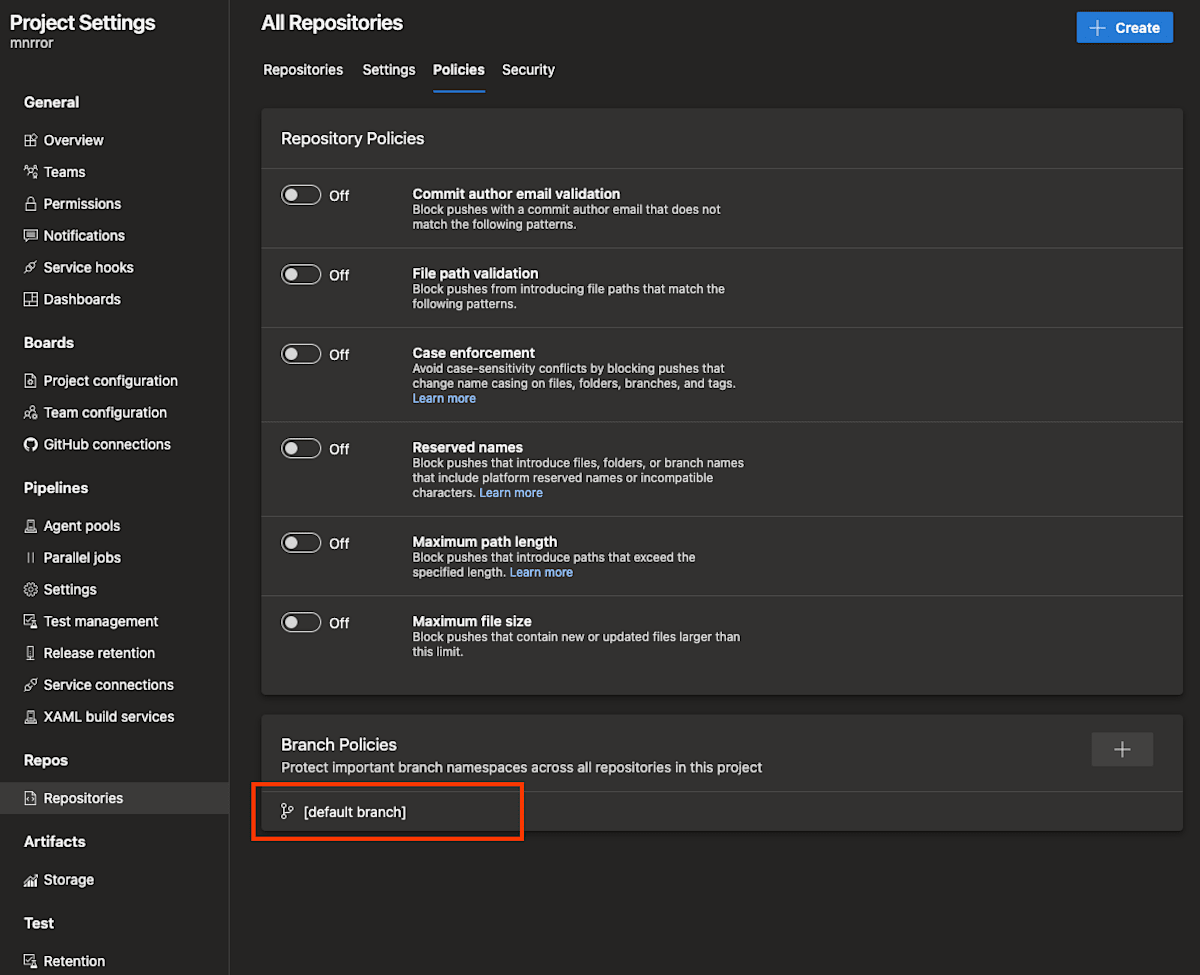Image resolution: width=1200 pixels, height=975 pixels.
Task: Click the Permissions lock icon
Action: coord(31,204)
